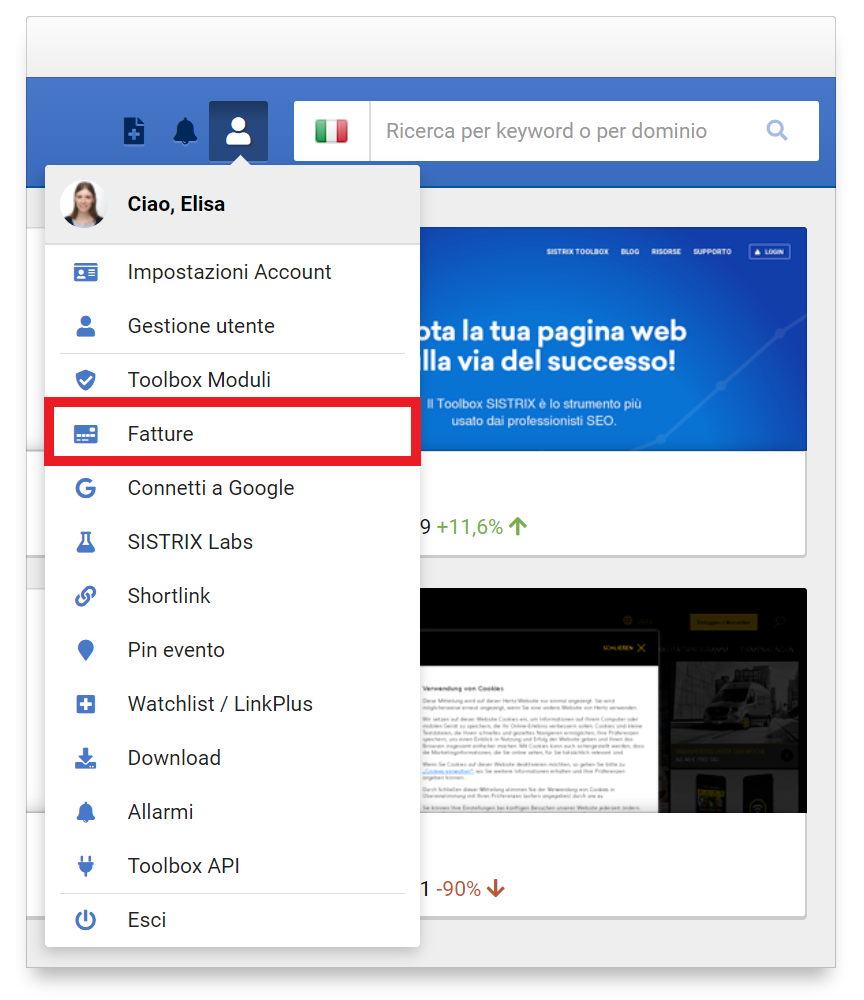Click the Google G icon
The image size is (864, 1000).
point(86,488)
